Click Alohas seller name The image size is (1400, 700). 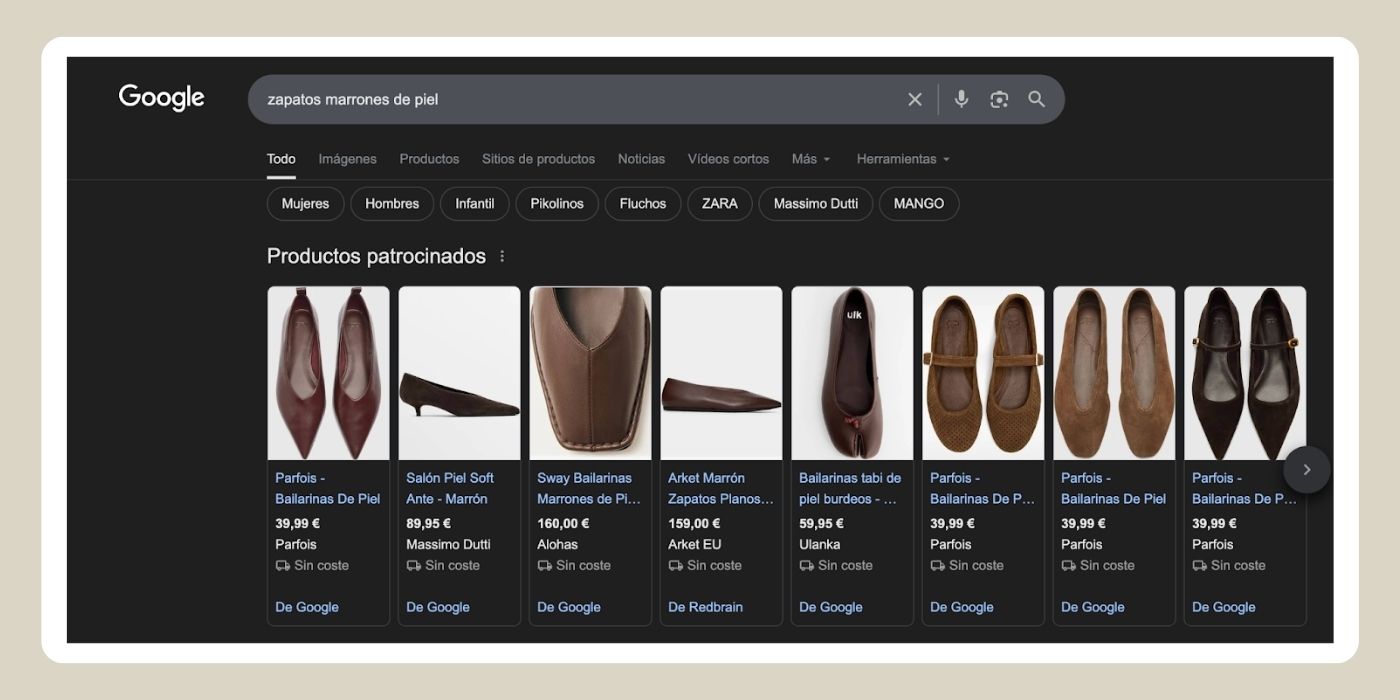pyautogui.click(x=557, y=544)
